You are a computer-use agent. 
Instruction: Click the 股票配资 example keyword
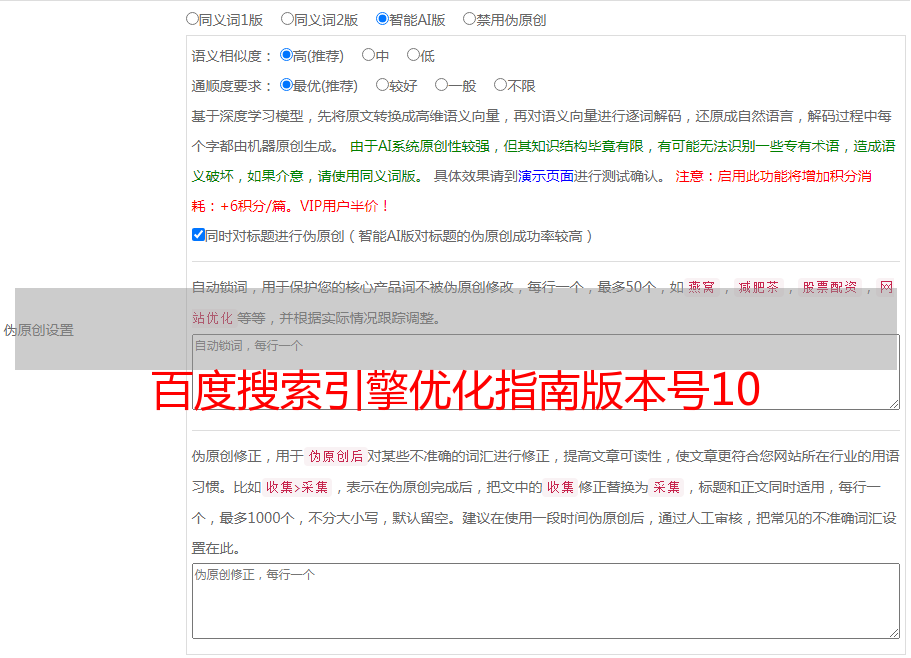tap(830, 287)
